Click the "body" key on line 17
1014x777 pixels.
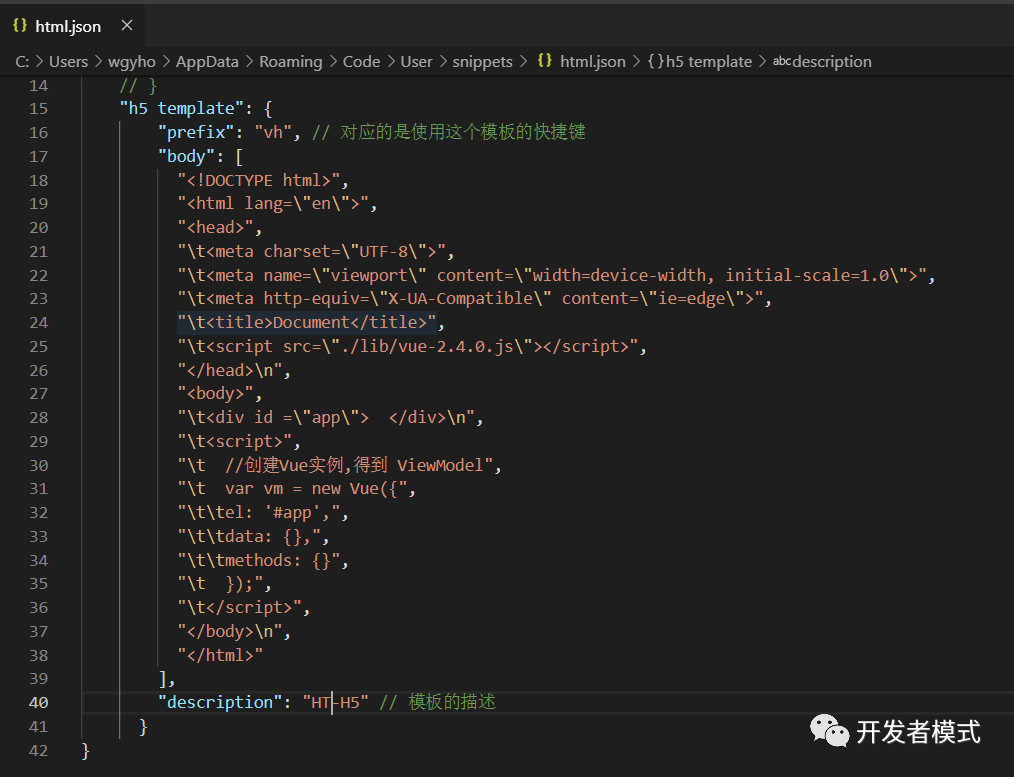coord(186,156)
